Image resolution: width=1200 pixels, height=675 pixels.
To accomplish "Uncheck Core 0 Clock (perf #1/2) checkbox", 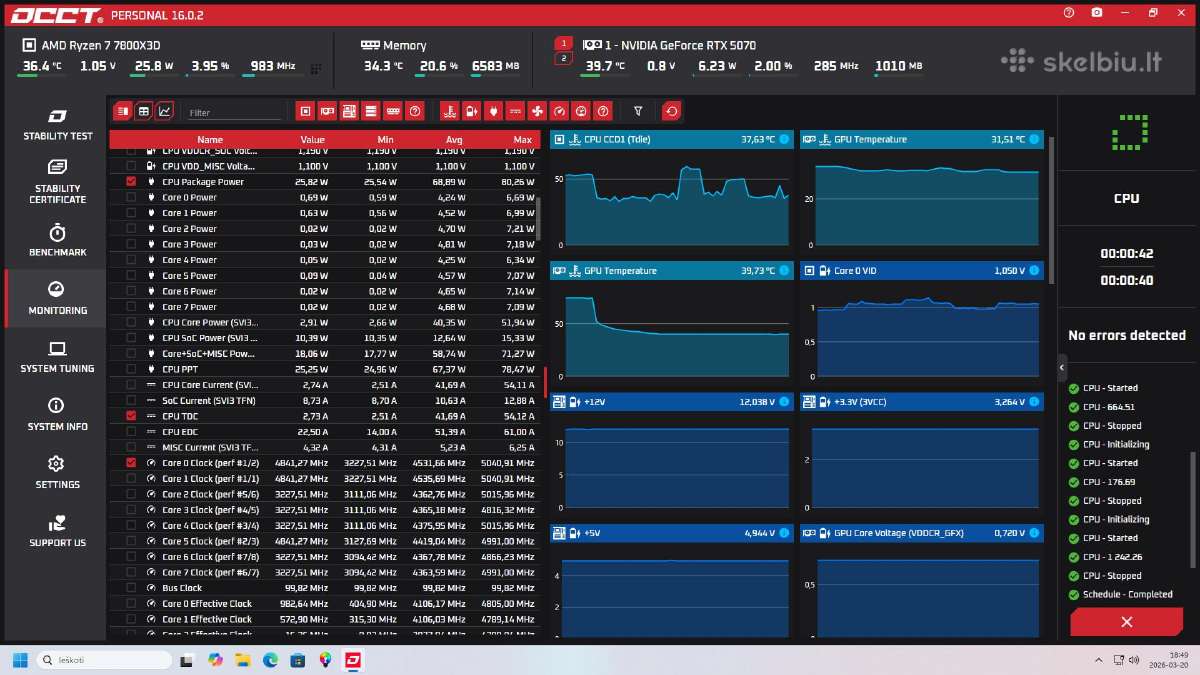I will (131, 463).
